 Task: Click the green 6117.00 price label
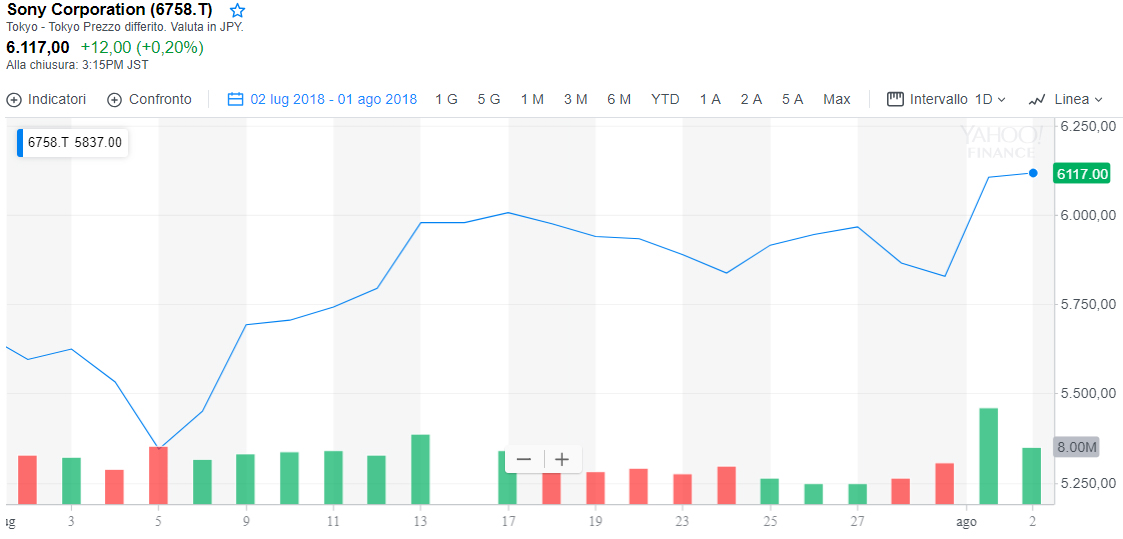[x=1083, y=173]
